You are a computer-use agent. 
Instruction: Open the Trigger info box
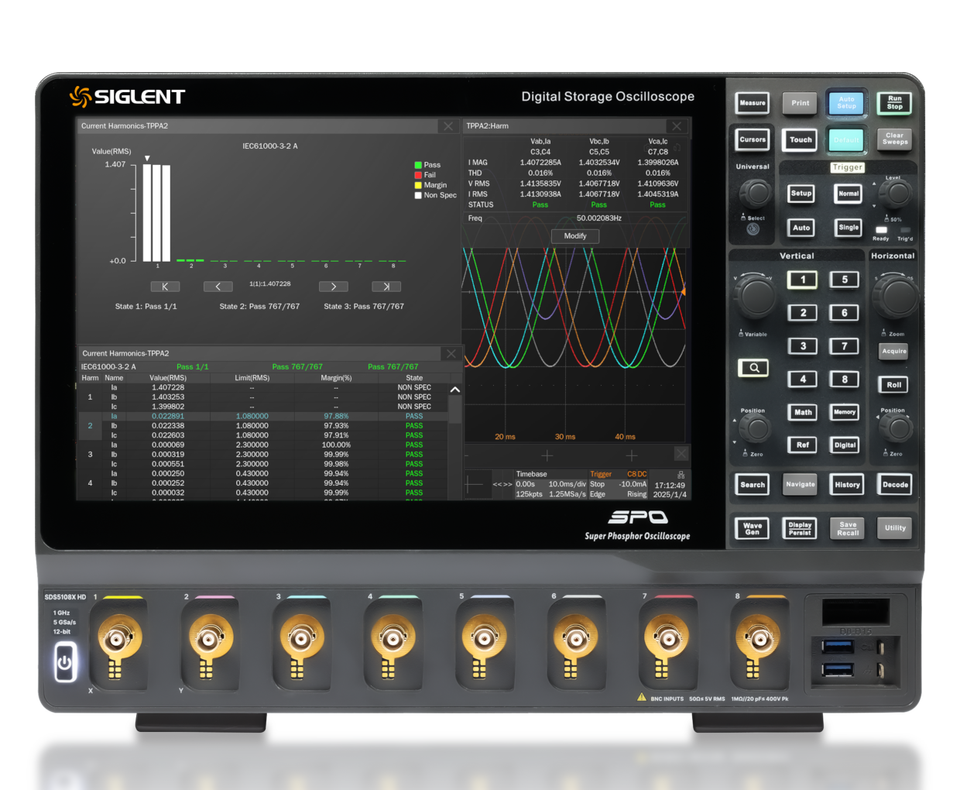click(618, 484)
